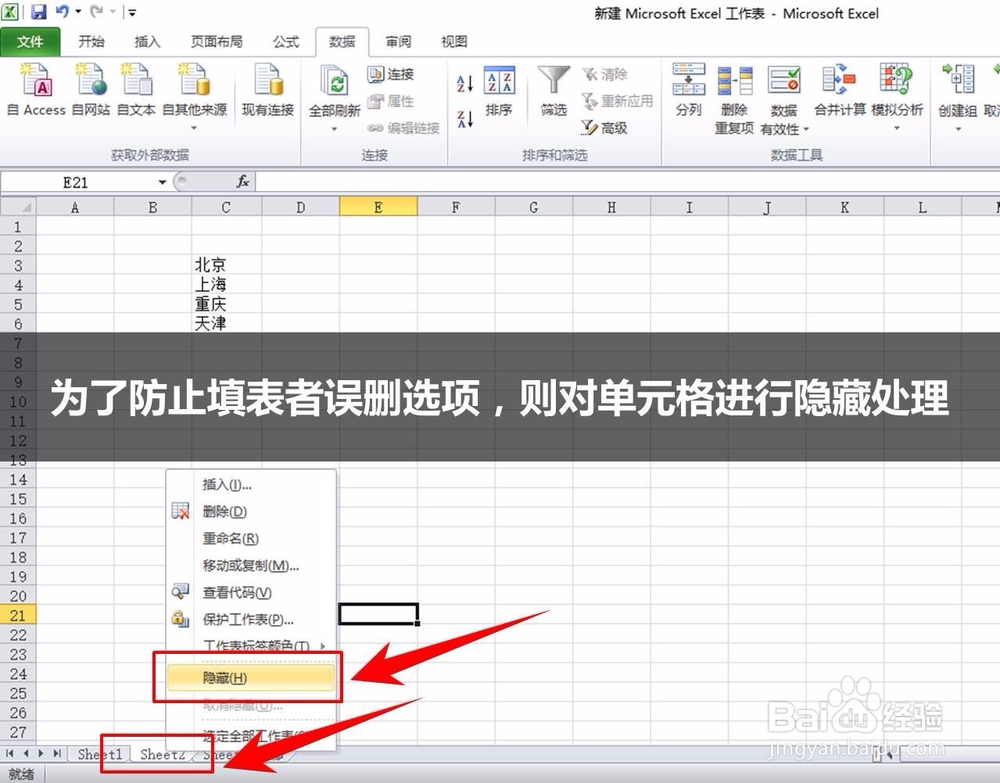The image size is (1000, 783).
Task: Click the Undo icon in quick access toolbar
Action: click(62, 11)
